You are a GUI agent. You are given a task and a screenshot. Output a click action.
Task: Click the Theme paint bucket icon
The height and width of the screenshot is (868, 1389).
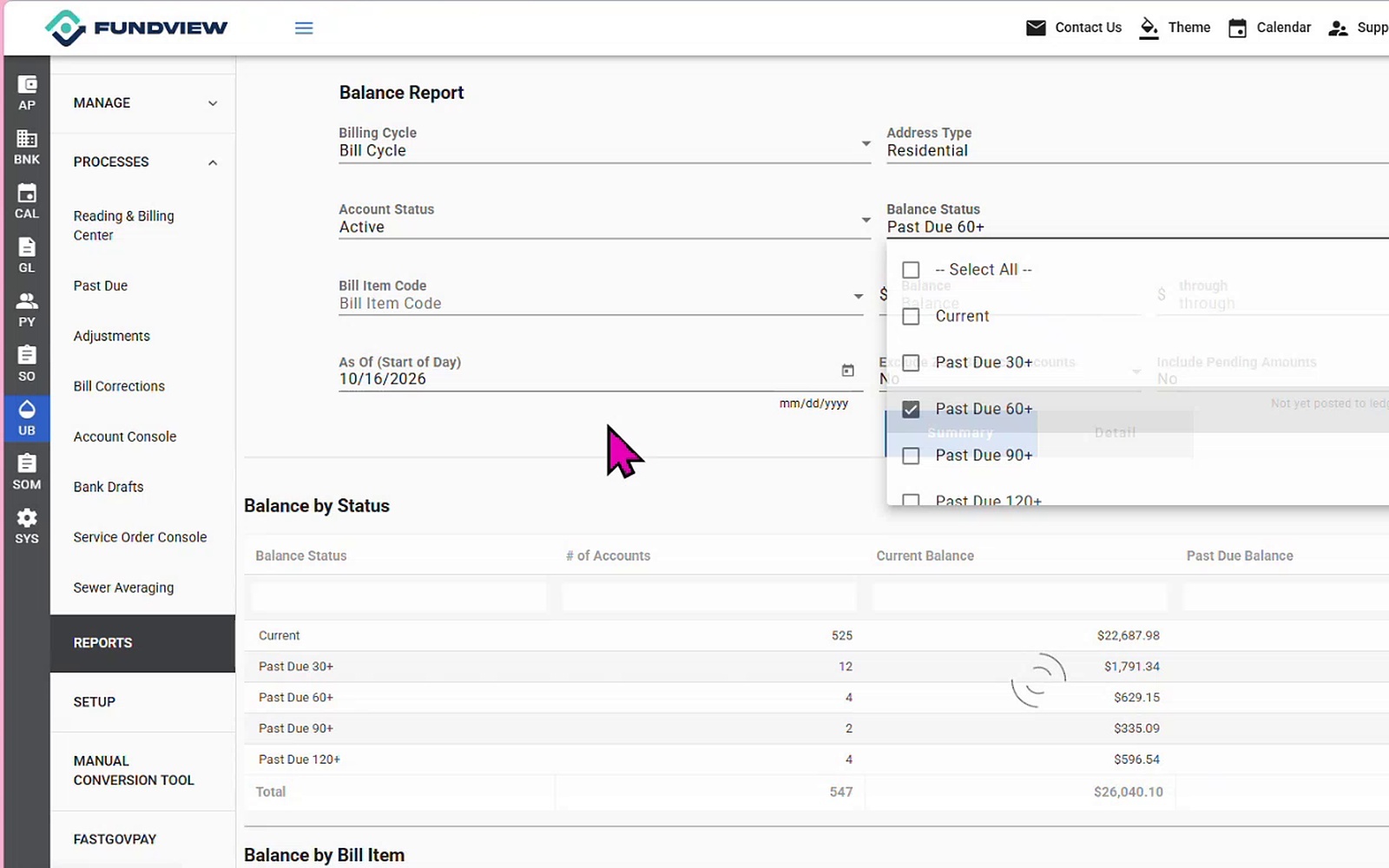[x=1149, y=28]
